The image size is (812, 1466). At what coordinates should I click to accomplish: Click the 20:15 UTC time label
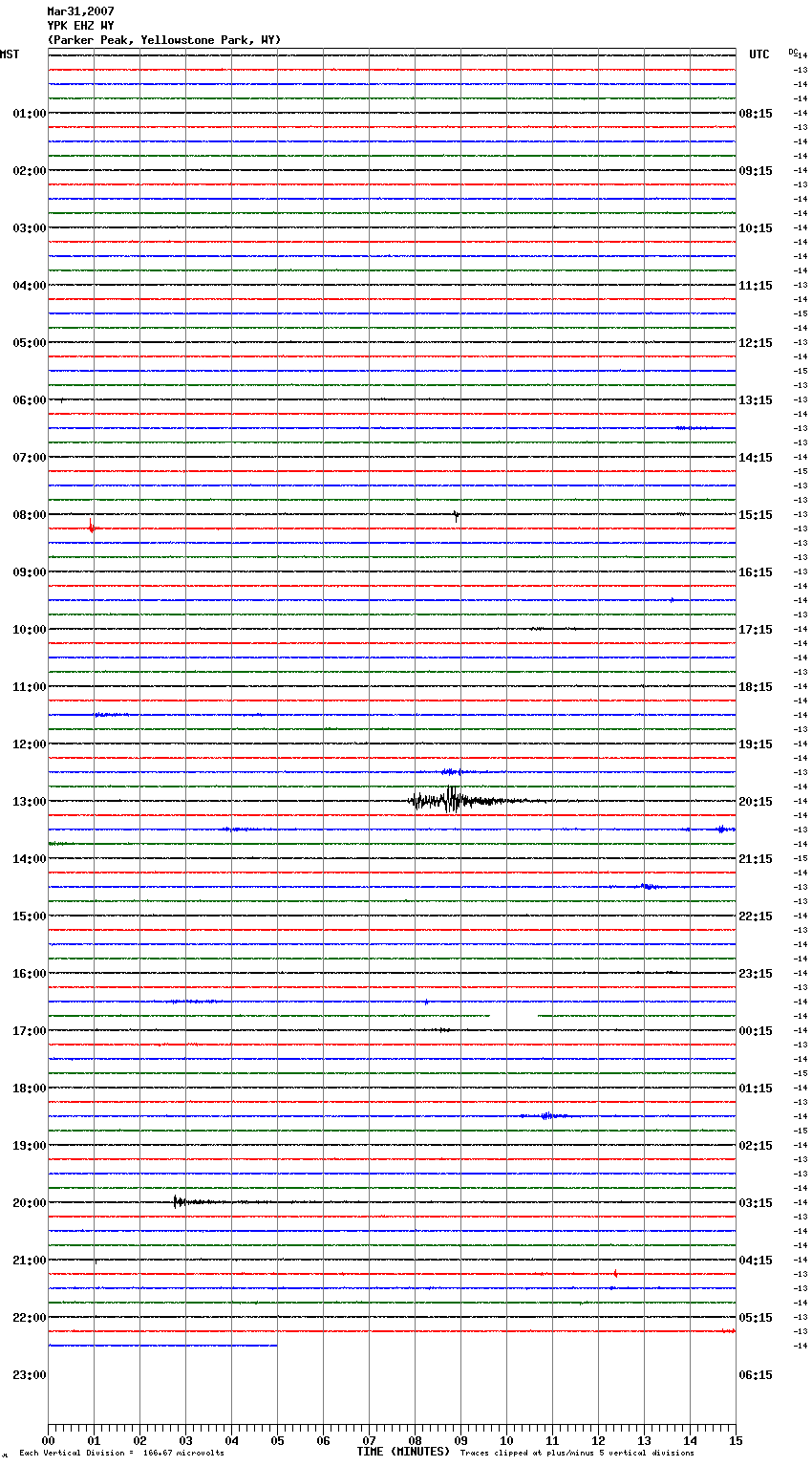[756, 802]
